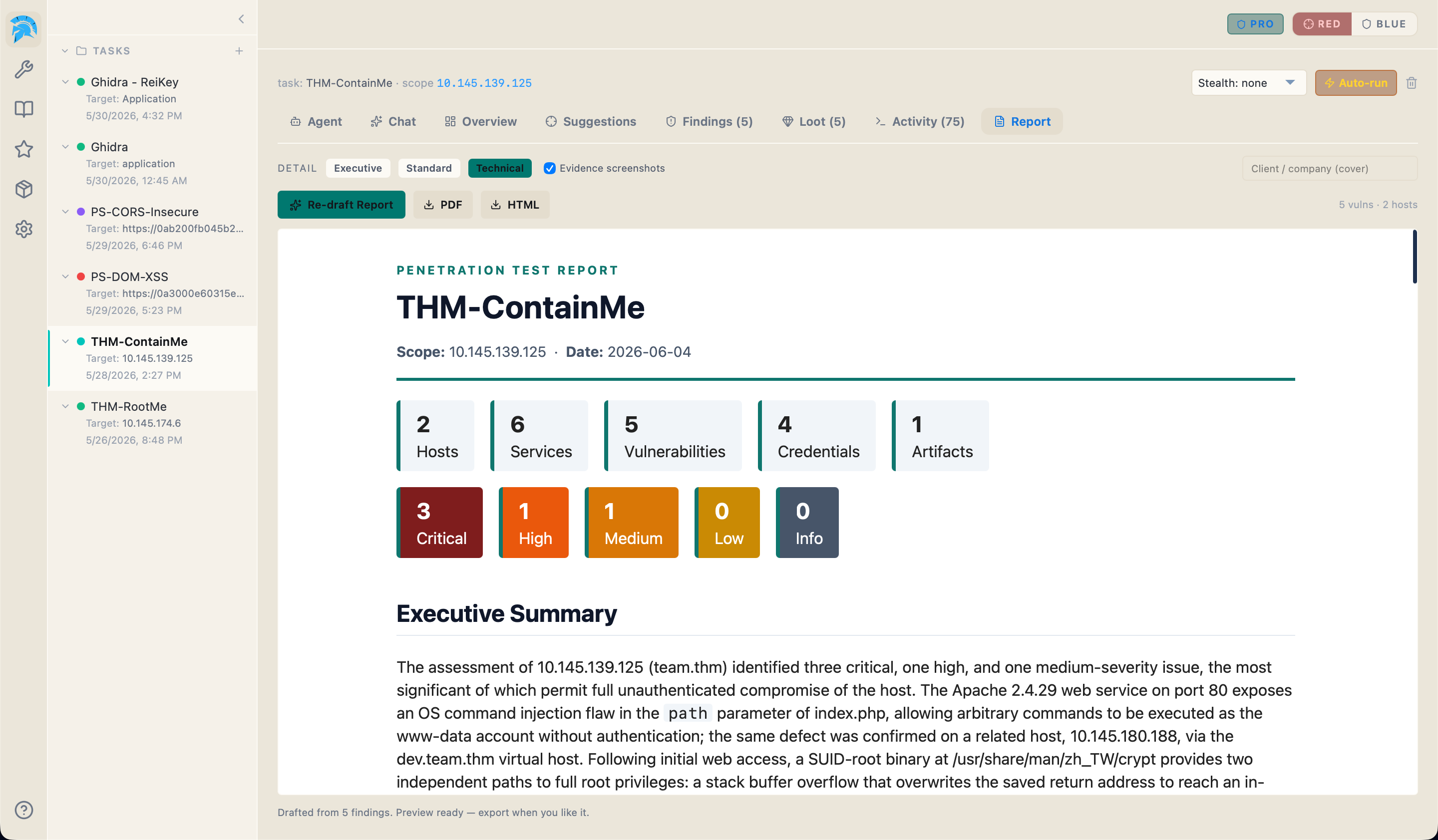This screenshot has width=1438, height=840.
Task: Click the purple status dot of PS-CORS-Insecure
Action: point(80,212)
